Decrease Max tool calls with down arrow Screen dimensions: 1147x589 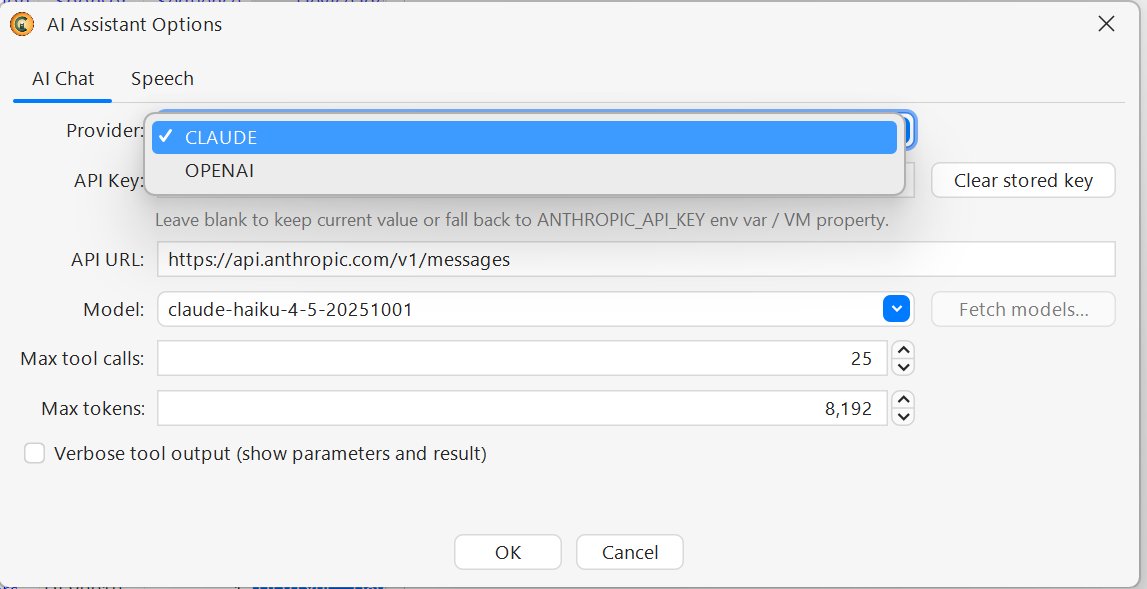tap(903, 367)
